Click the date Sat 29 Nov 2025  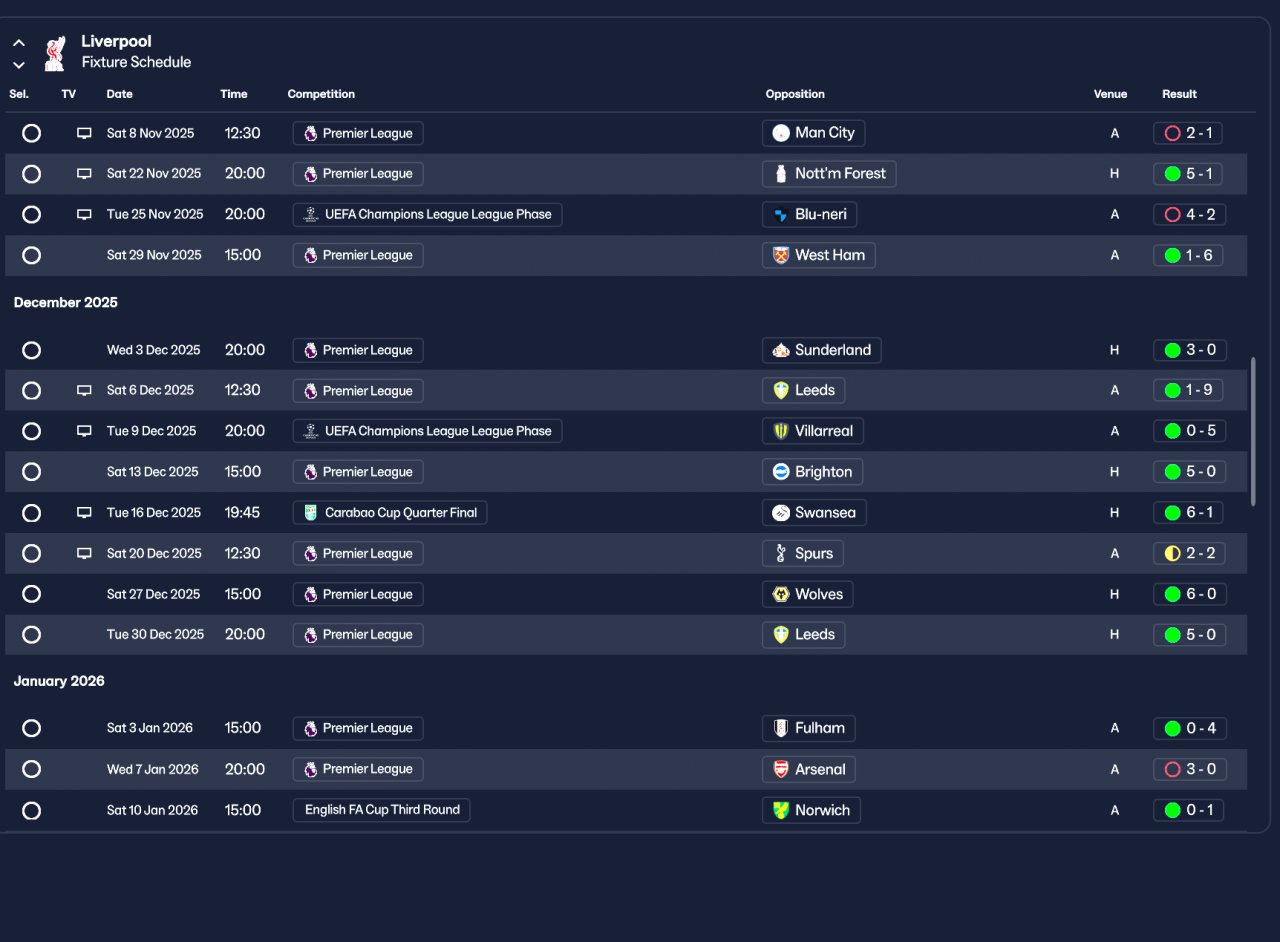(154, 255)
